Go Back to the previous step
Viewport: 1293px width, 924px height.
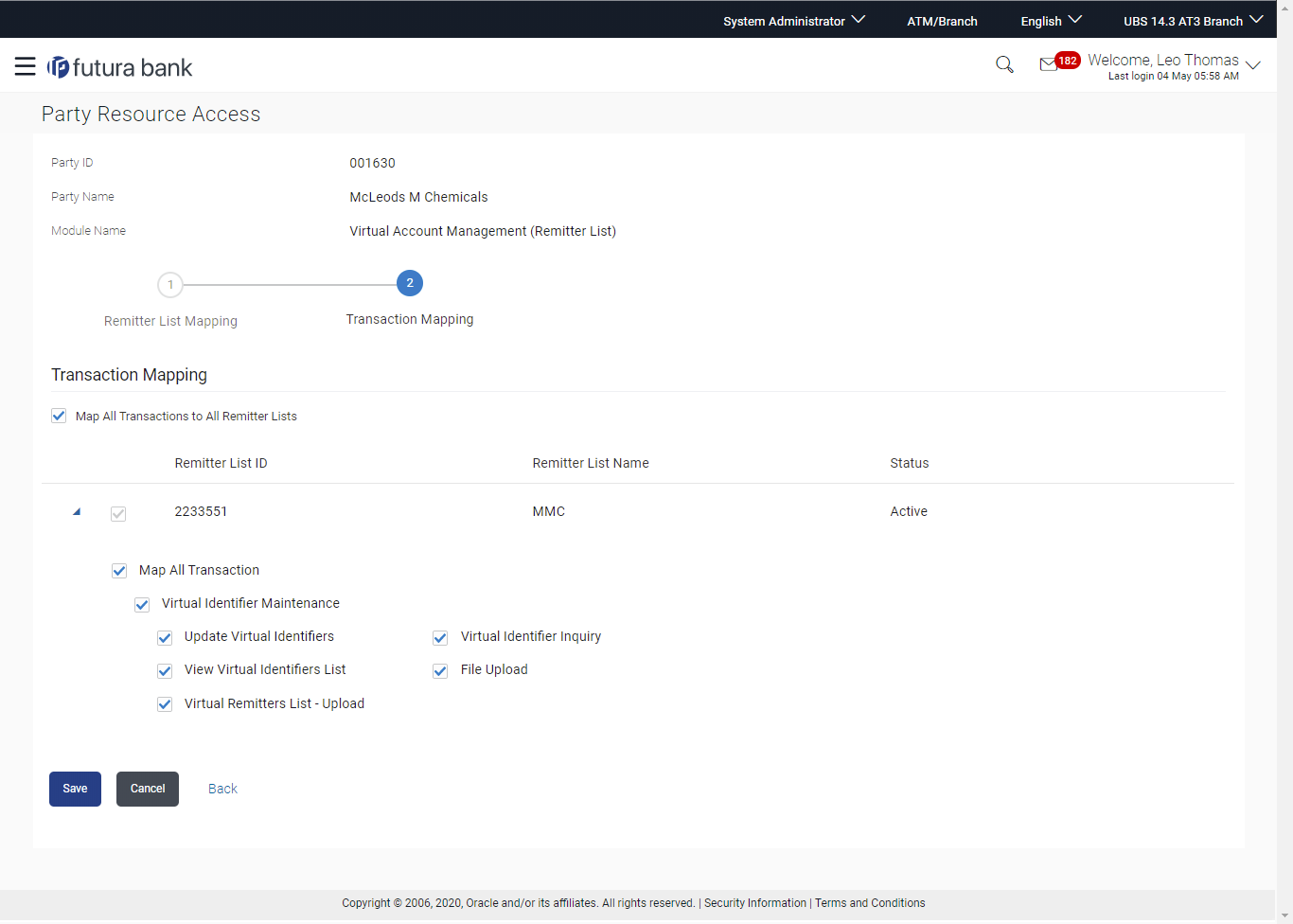(222, 789)
